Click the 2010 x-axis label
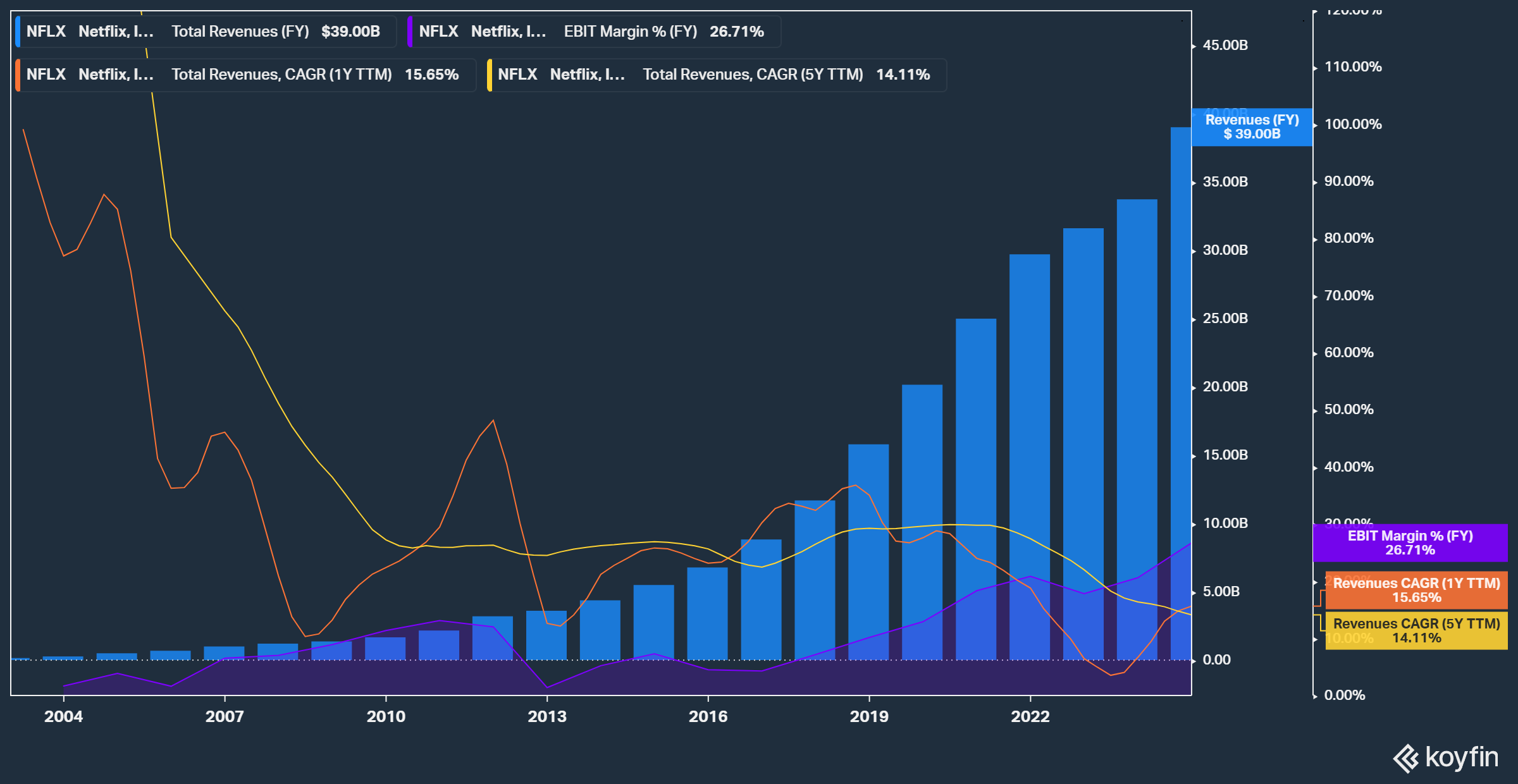1518x784 pixels. [386, 716]
